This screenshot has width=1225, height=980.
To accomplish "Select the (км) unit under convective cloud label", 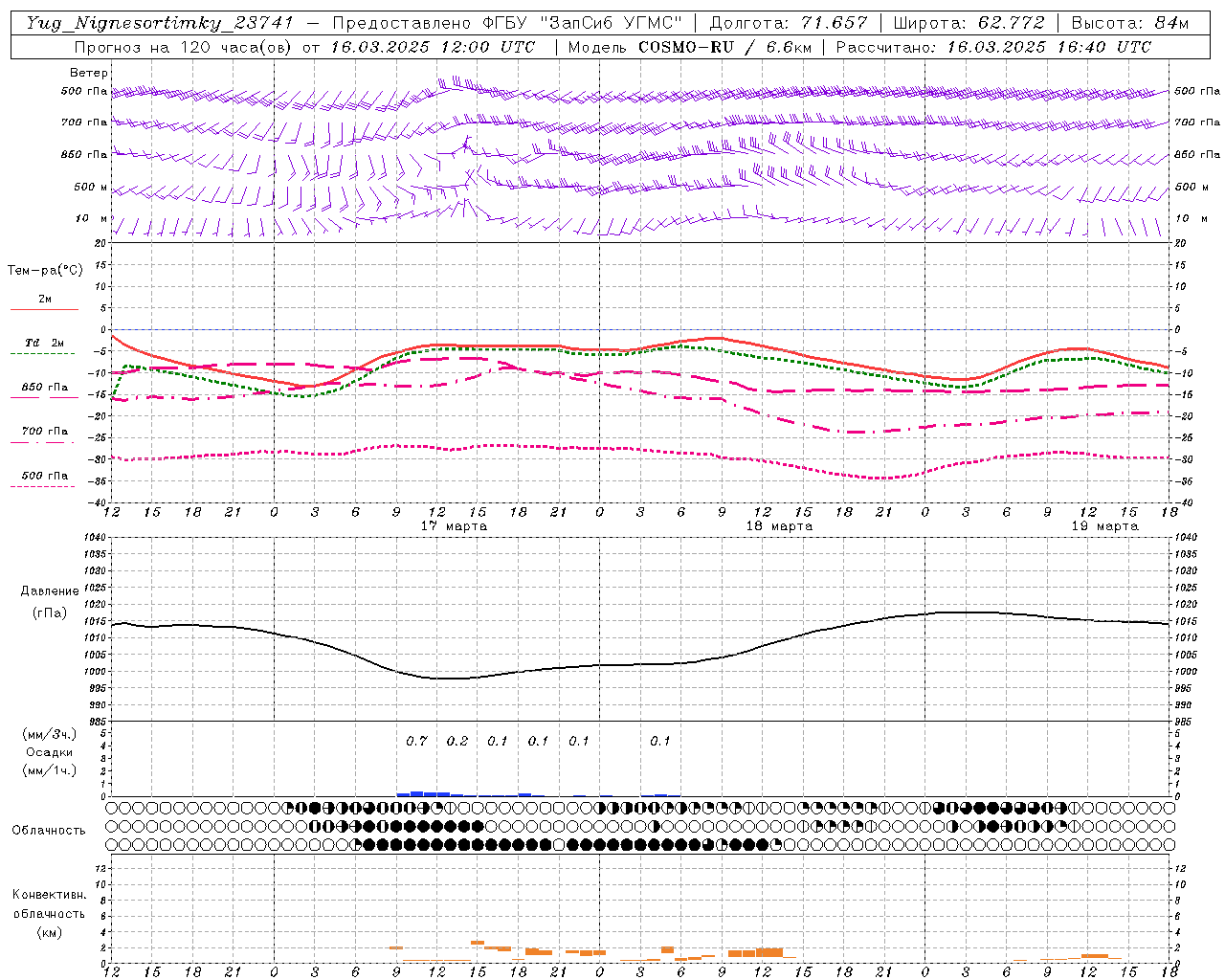I will click(x=49, y=932).
